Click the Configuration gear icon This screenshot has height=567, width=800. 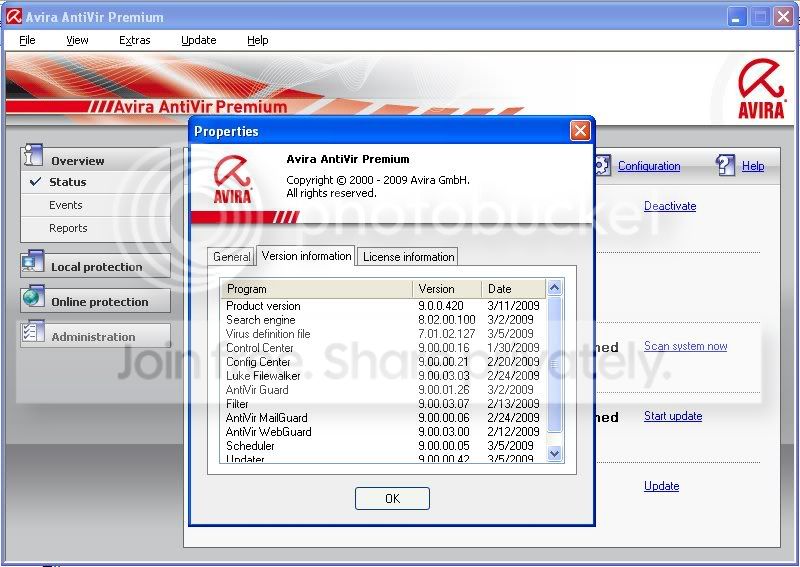(602, 165)
